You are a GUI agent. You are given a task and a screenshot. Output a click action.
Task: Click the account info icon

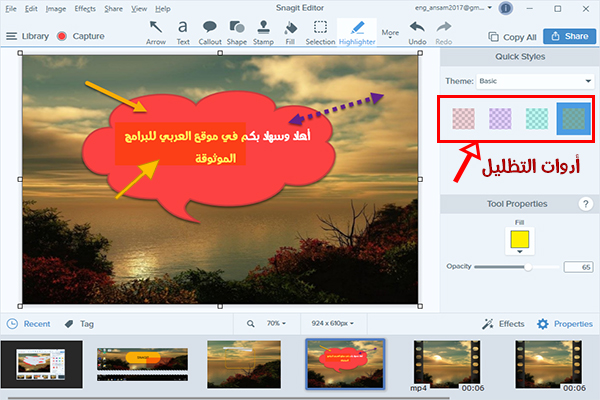[505, 8]
